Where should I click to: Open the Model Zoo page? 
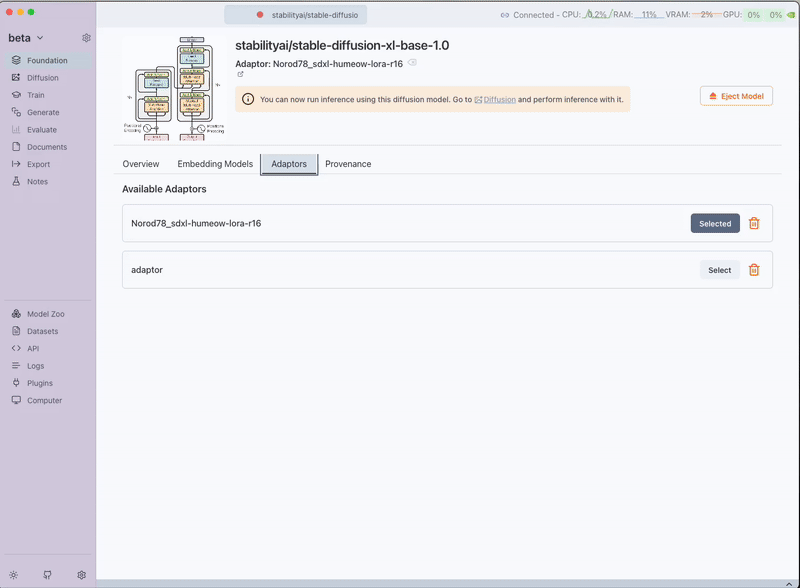[45, 314]
